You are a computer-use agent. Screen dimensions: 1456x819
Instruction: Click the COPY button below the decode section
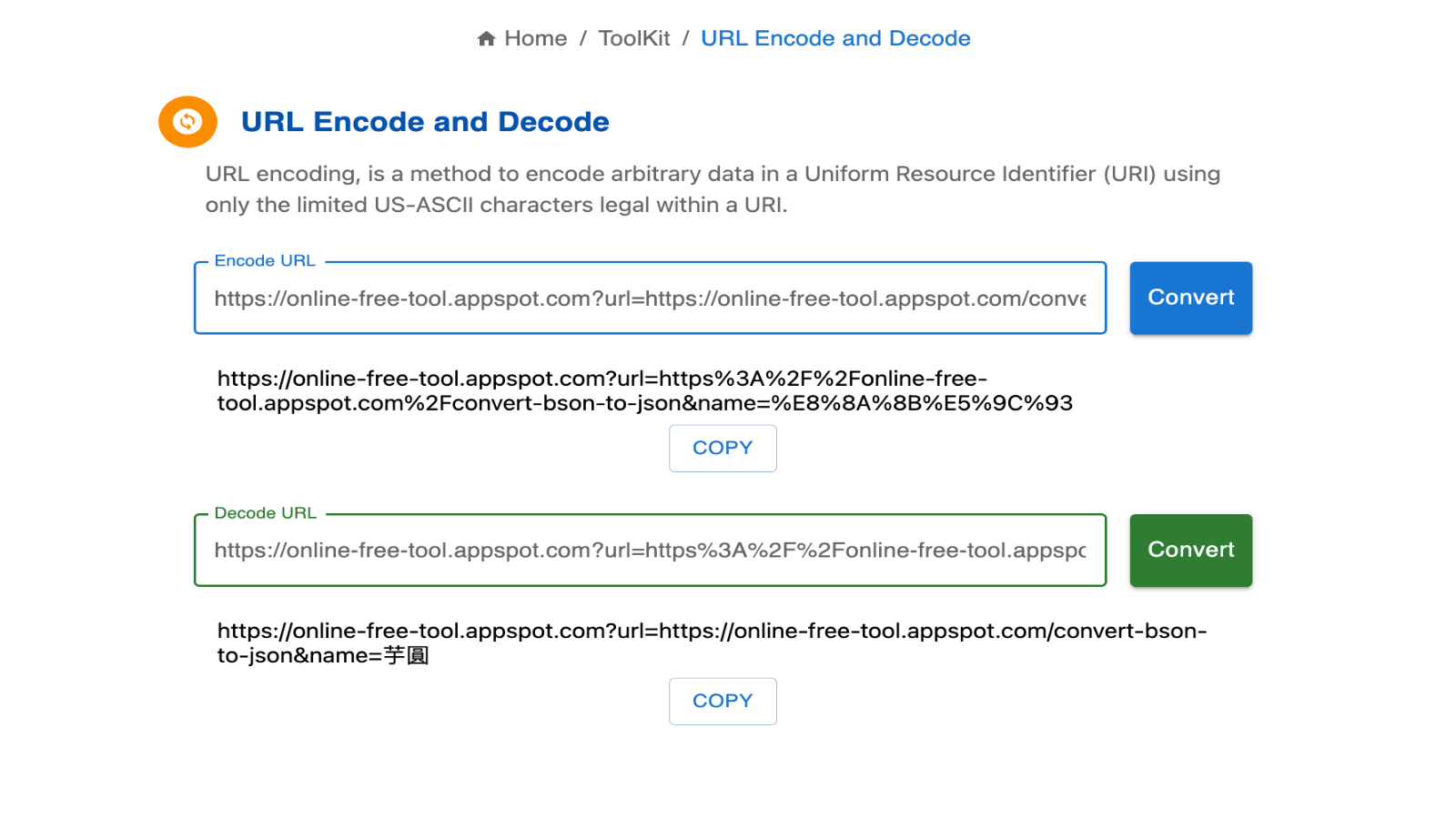(x=723, y=701)
